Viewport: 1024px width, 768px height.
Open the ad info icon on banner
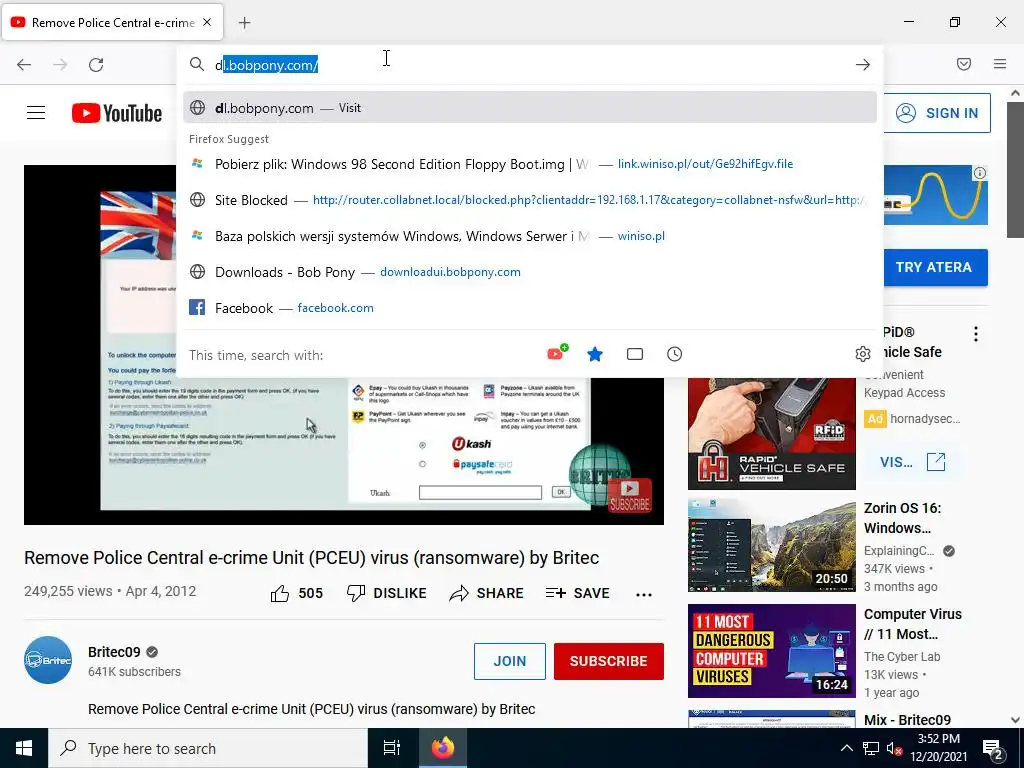980,173
